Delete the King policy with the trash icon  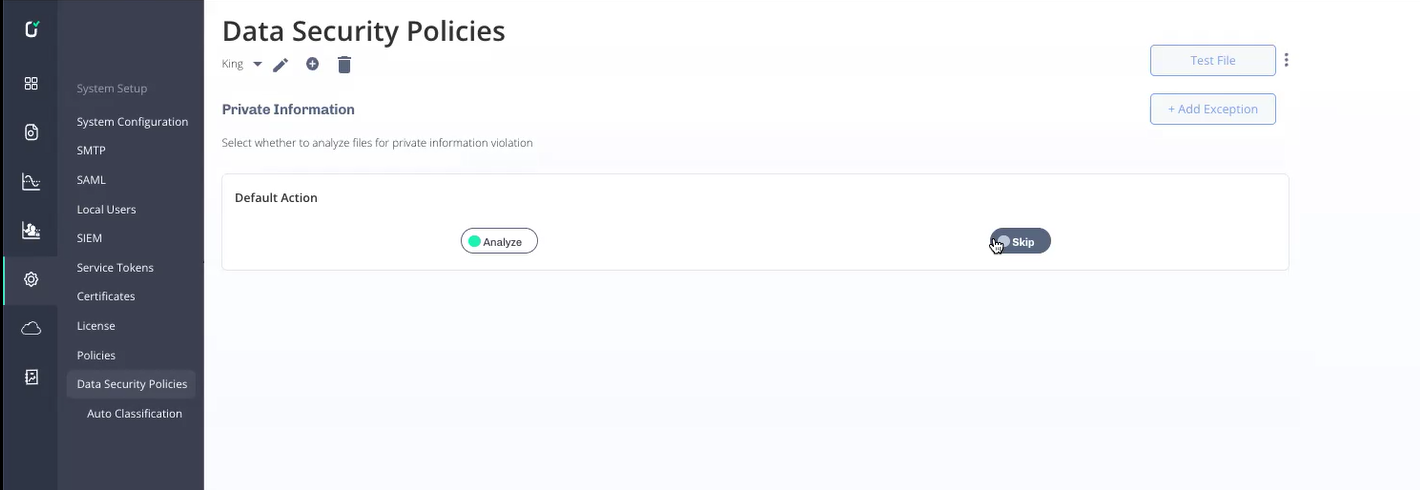click(344, 65)
